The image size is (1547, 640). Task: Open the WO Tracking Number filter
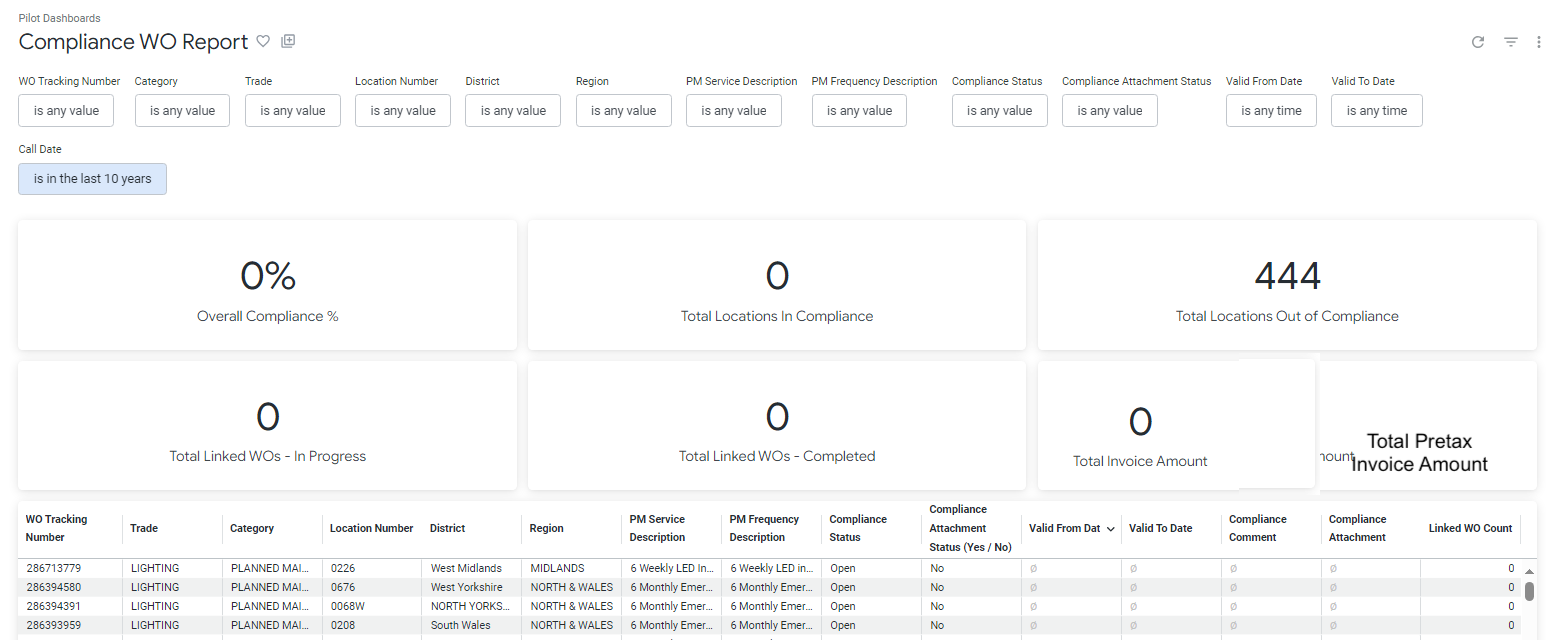point(66,111)
